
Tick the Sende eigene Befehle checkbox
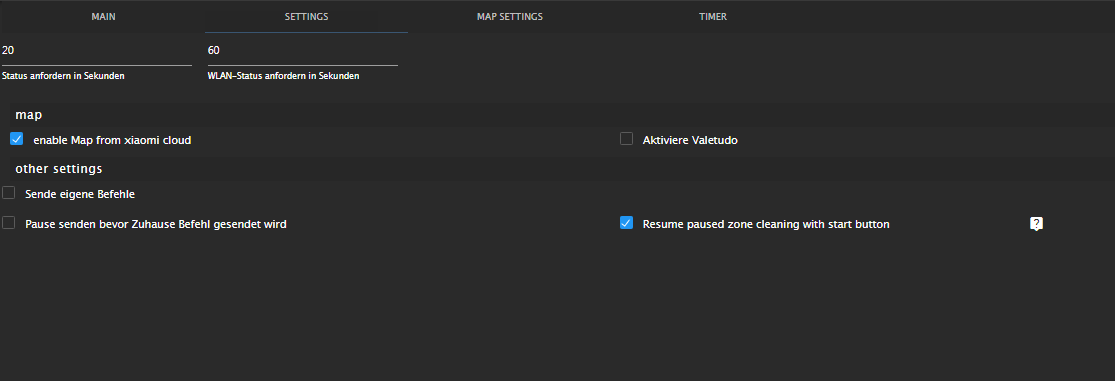pos(9,193)
